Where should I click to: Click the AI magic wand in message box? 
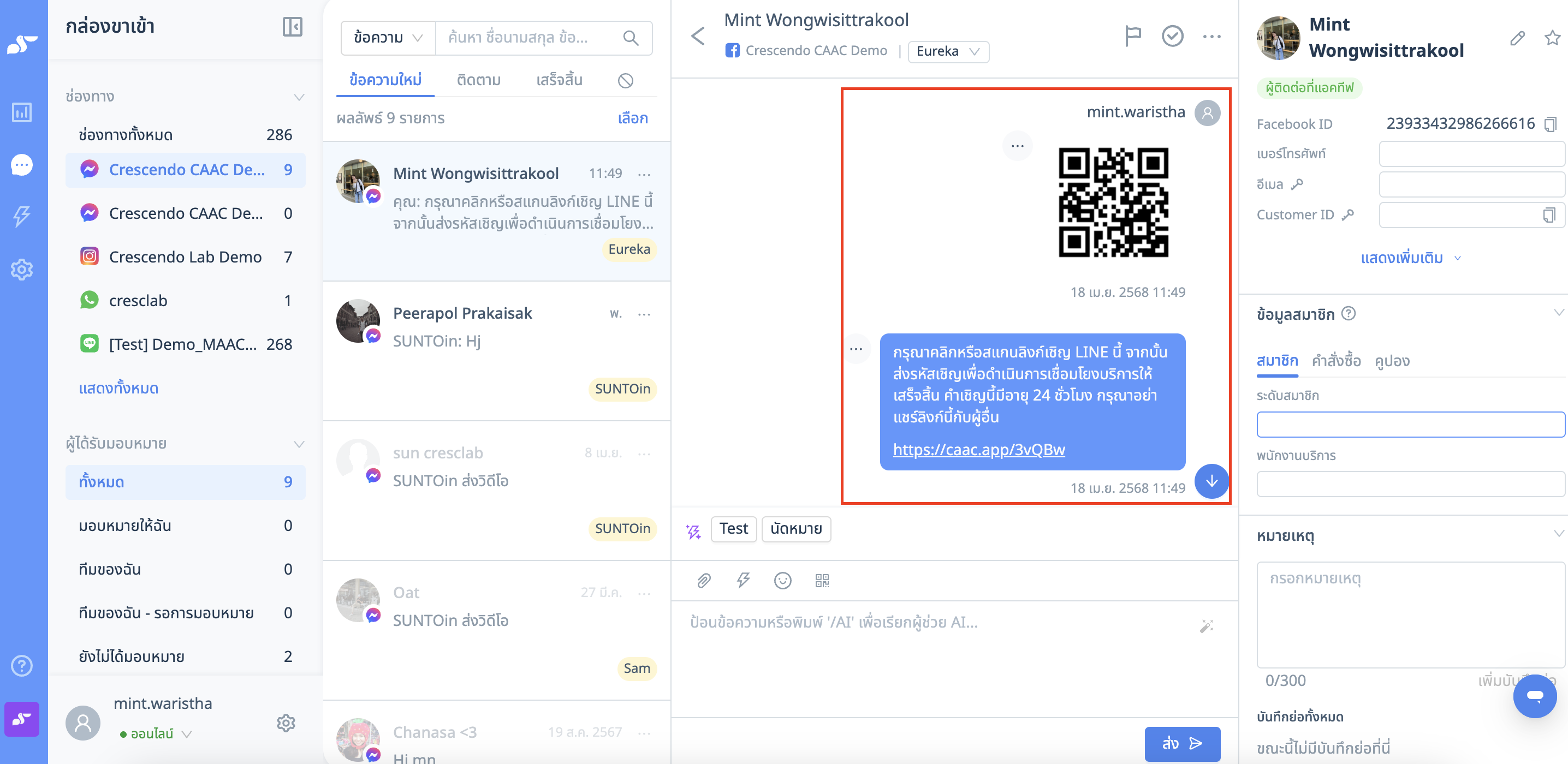tap(1207, 625)
